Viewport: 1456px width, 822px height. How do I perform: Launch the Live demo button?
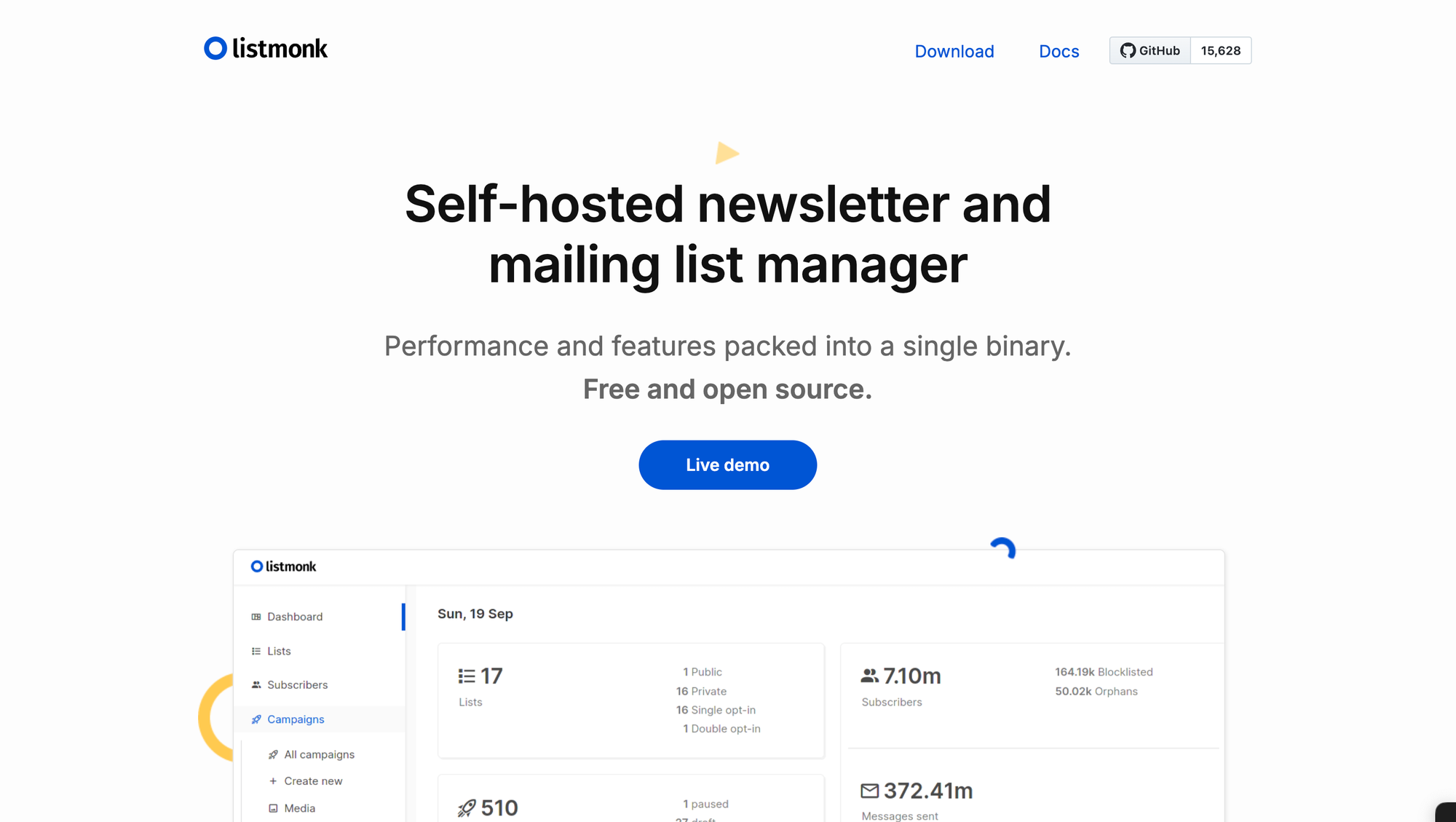click(727, 465)
